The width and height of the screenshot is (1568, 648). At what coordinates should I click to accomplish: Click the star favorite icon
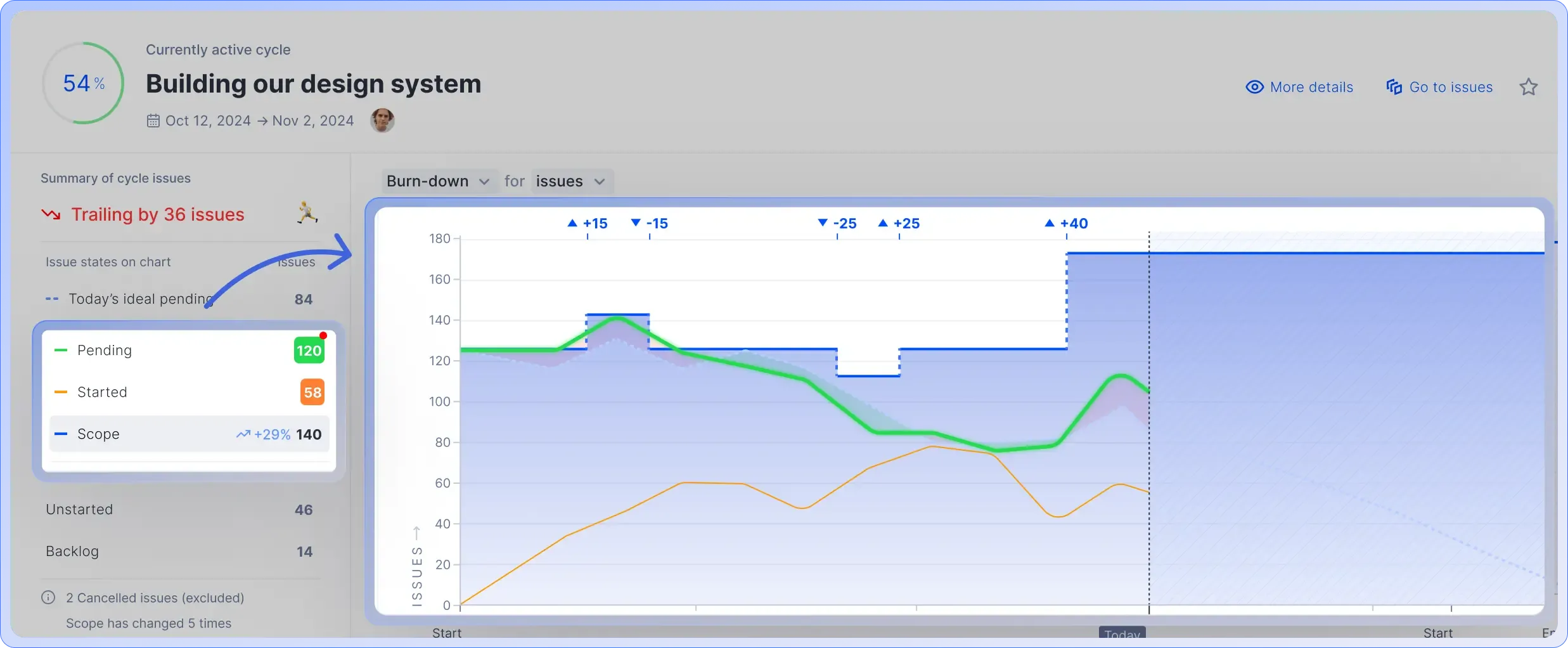coord(1528,87)
